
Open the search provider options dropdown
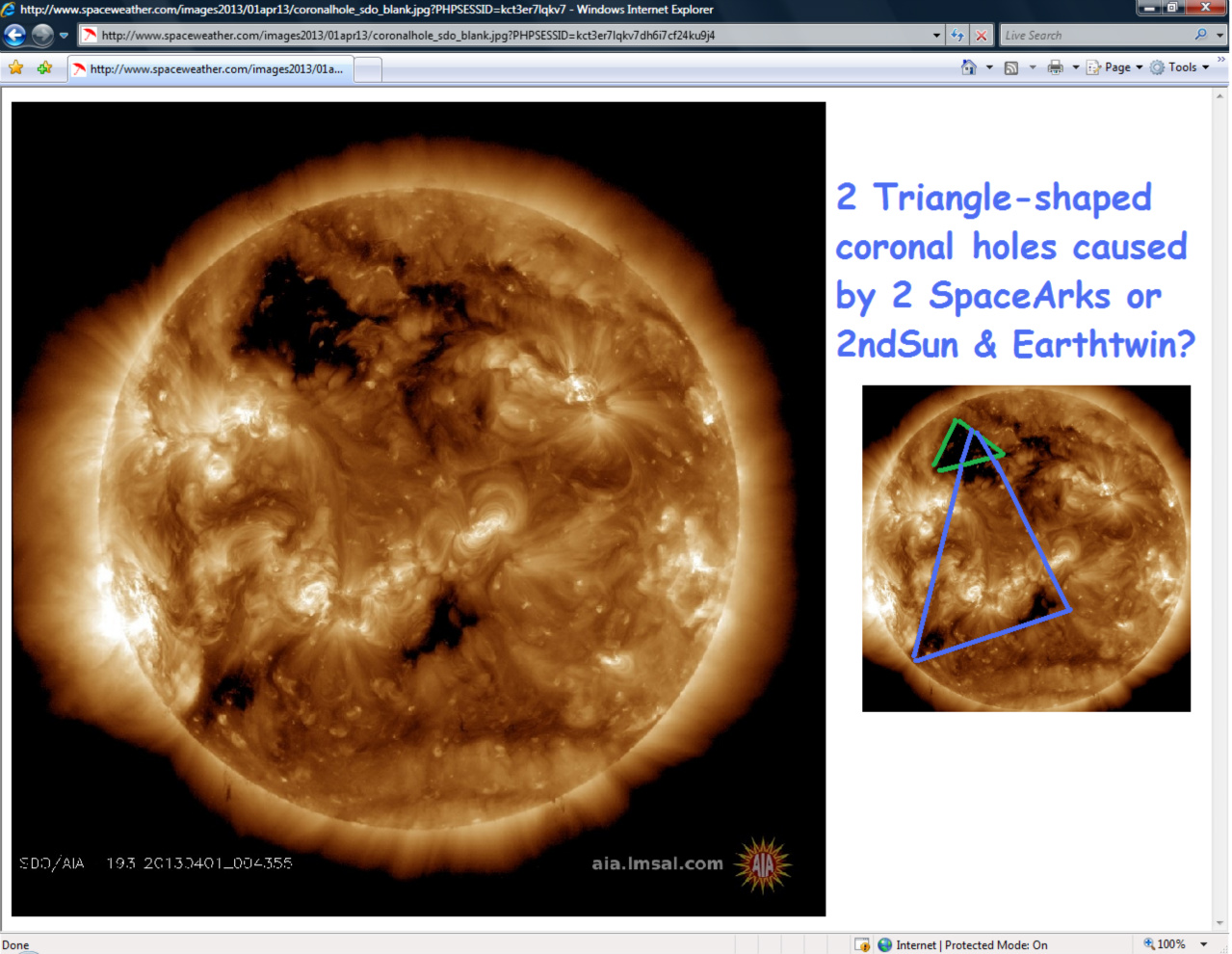[x=1220, y=36]
